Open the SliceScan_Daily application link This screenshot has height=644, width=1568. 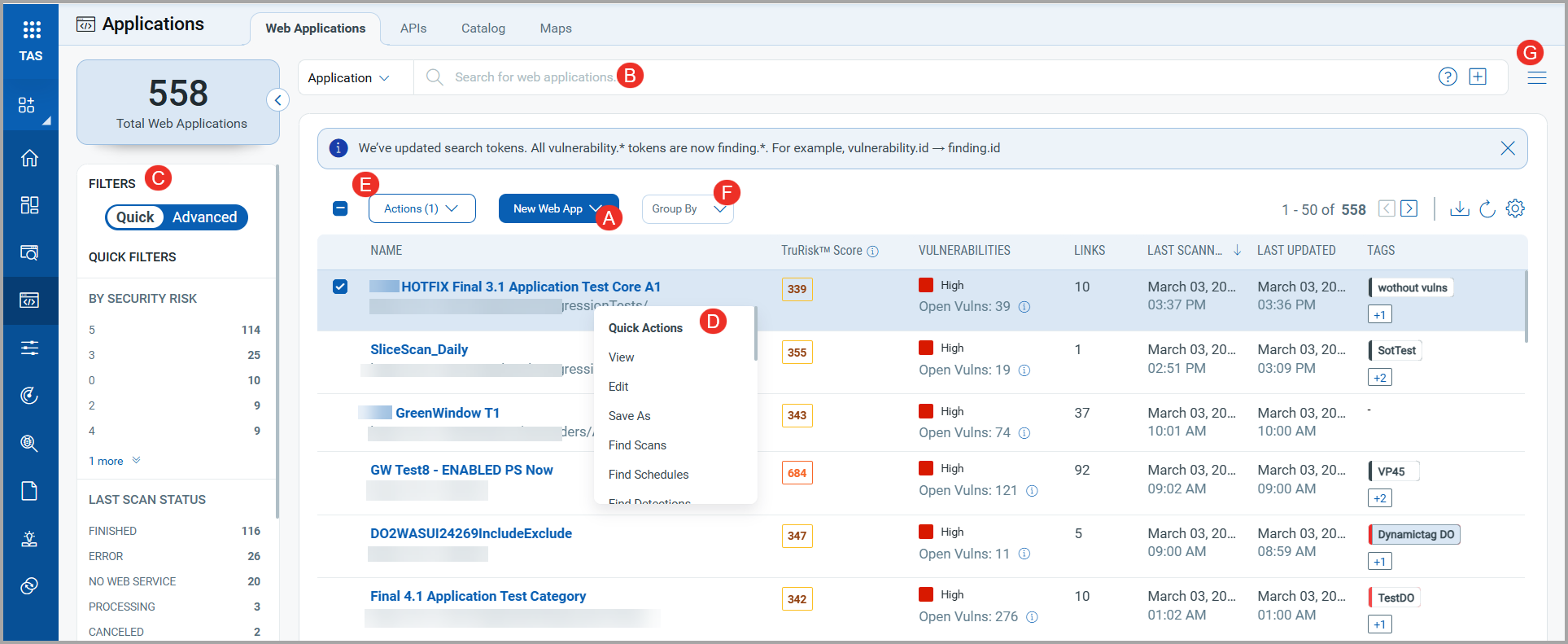point(419,349)
